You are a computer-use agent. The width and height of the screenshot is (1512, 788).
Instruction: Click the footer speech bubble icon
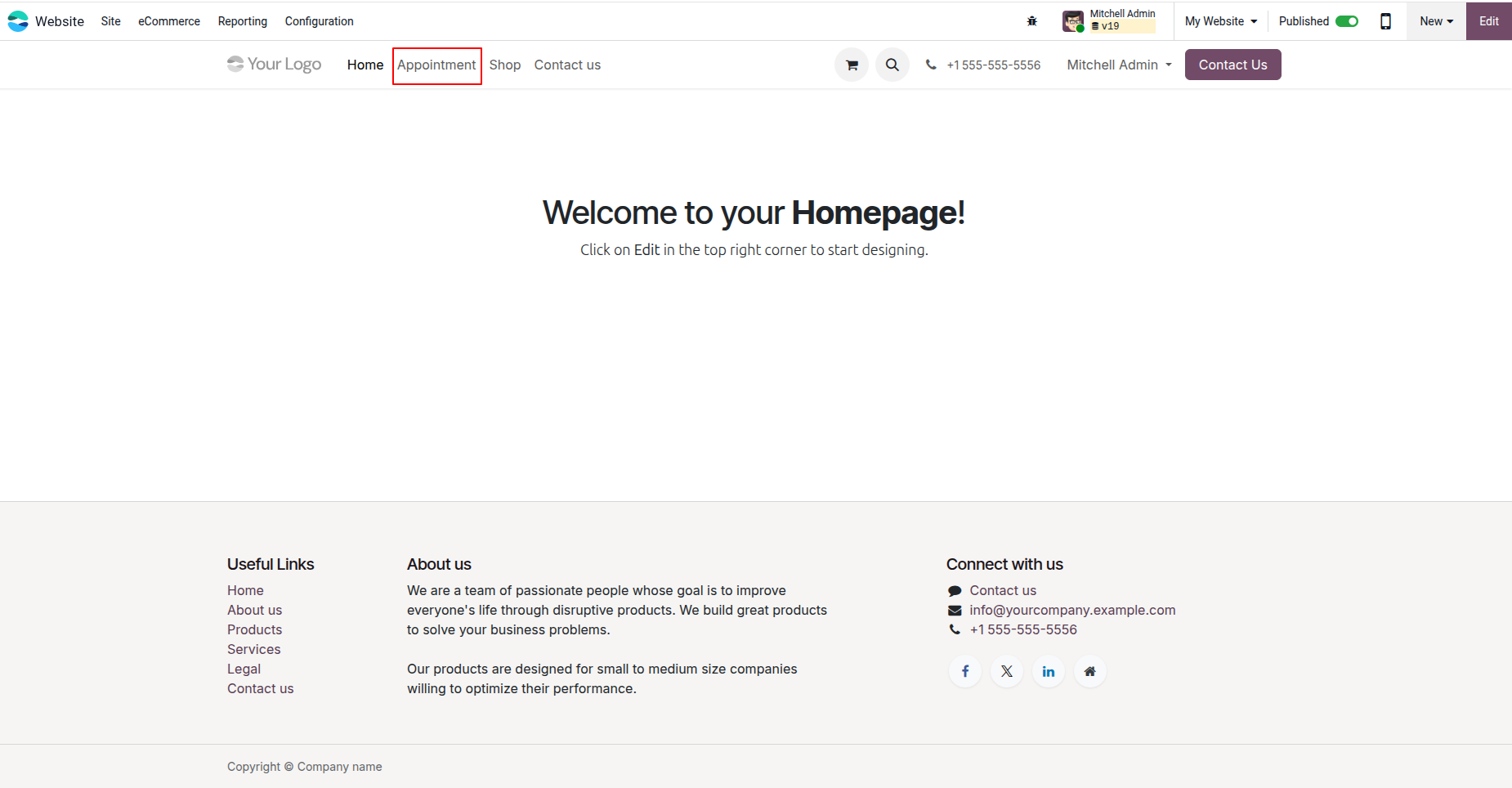(955, 591)
